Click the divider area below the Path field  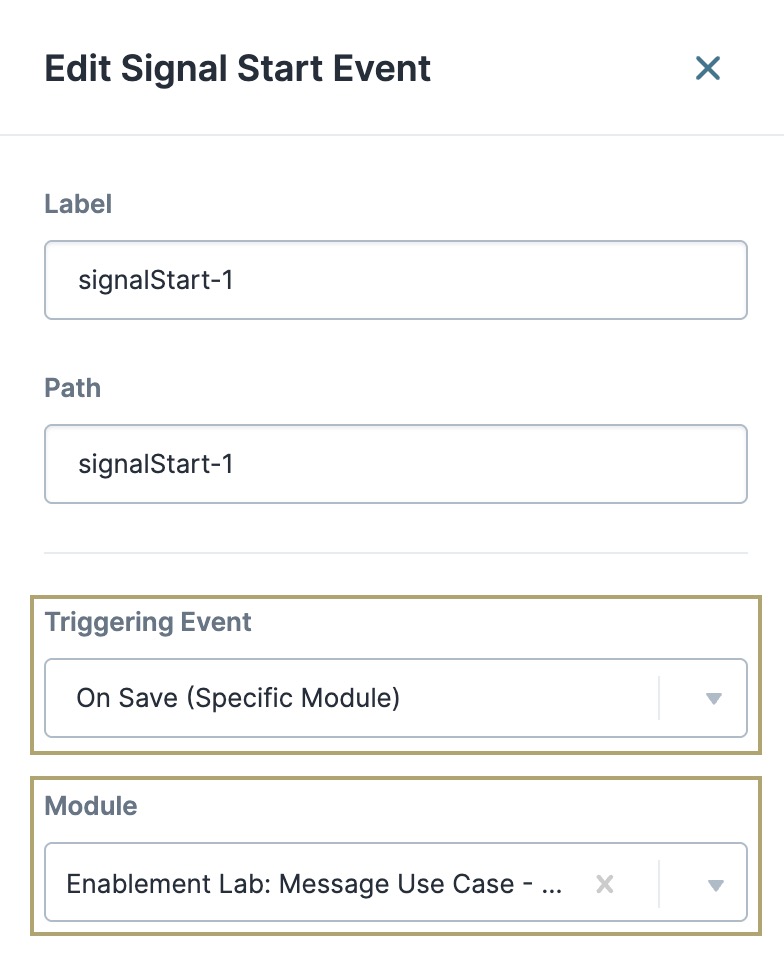pos(395,552)
